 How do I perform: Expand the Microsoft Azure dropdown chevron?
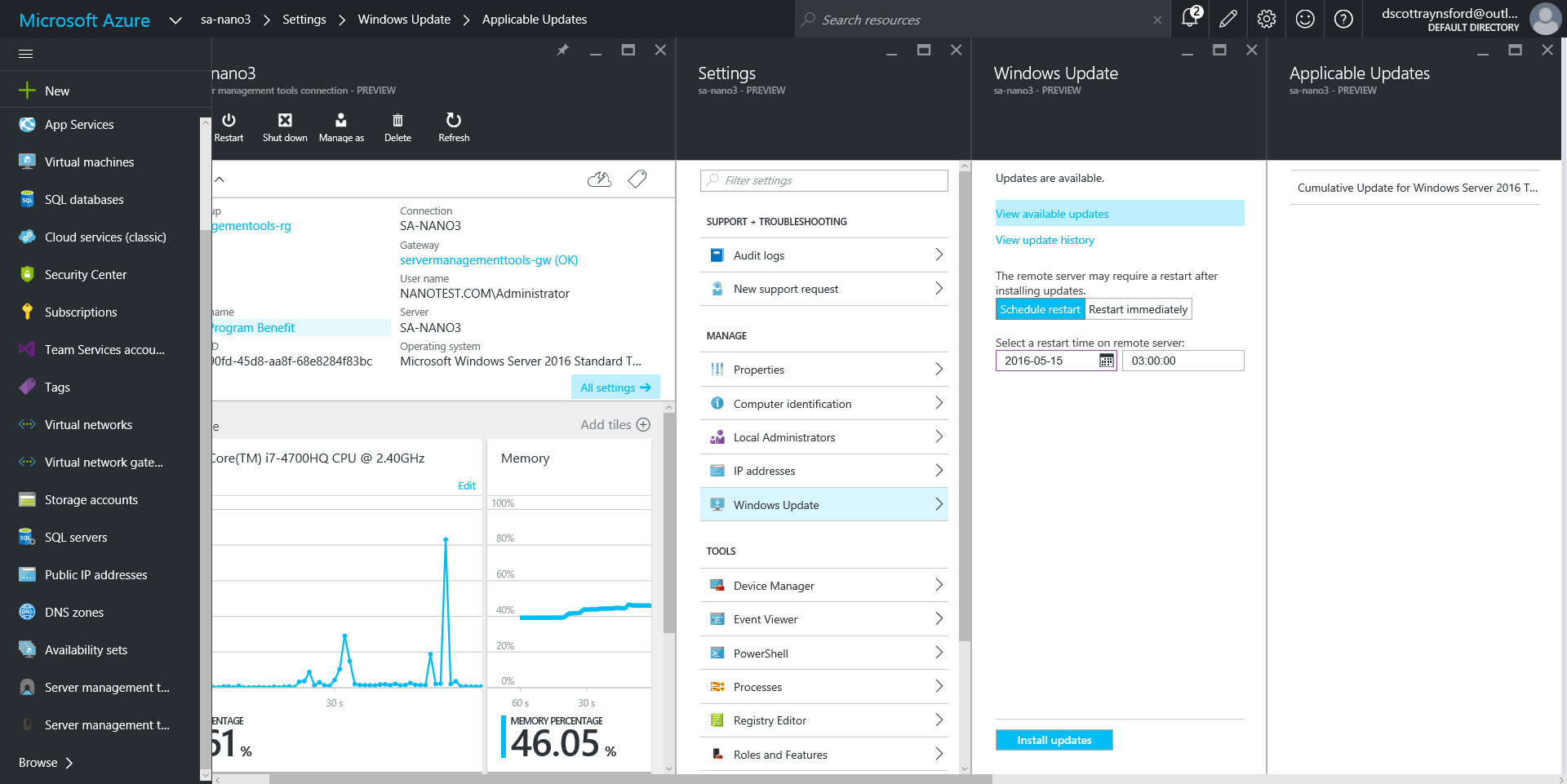click(x=175, y=20)
